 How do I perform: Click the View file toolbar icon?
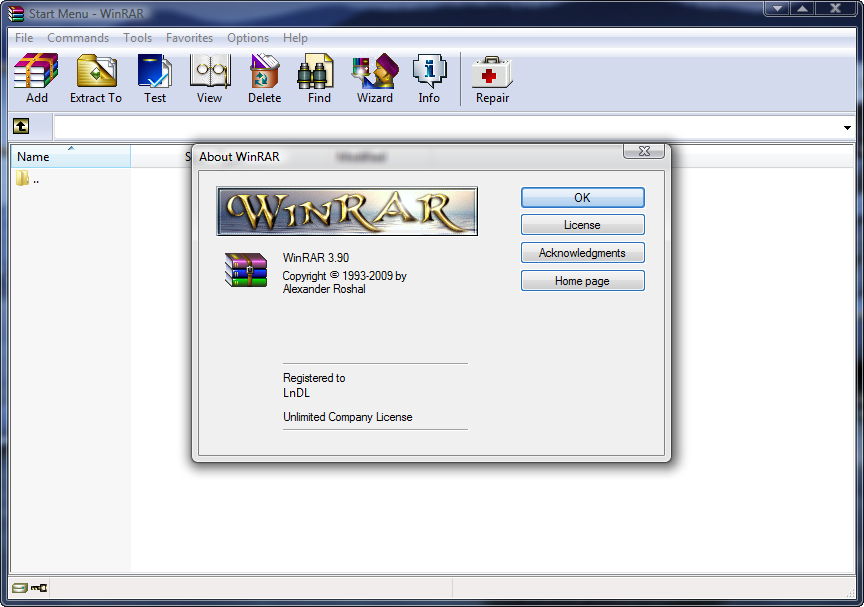[209, 78]
